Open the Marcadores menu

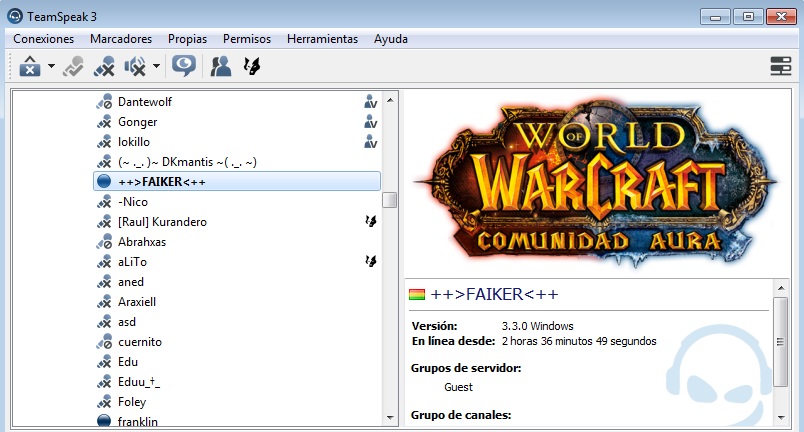click(x=121, y=39)
